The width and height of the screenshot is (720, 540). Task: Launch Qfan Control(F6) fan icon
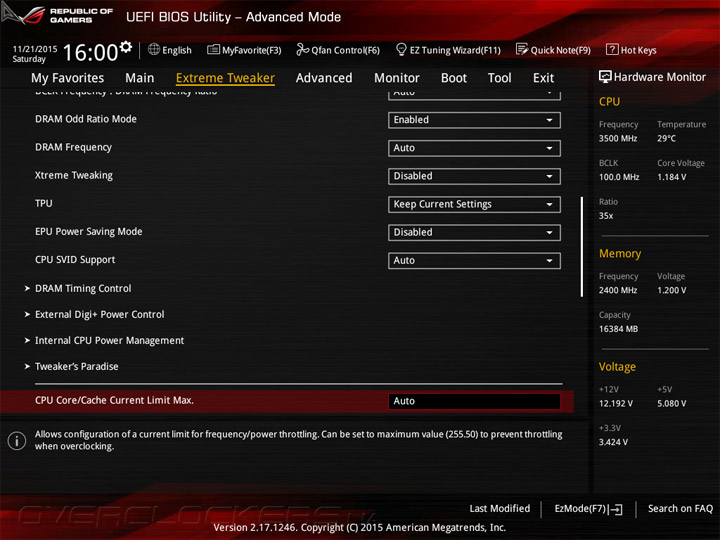[302, 49]
